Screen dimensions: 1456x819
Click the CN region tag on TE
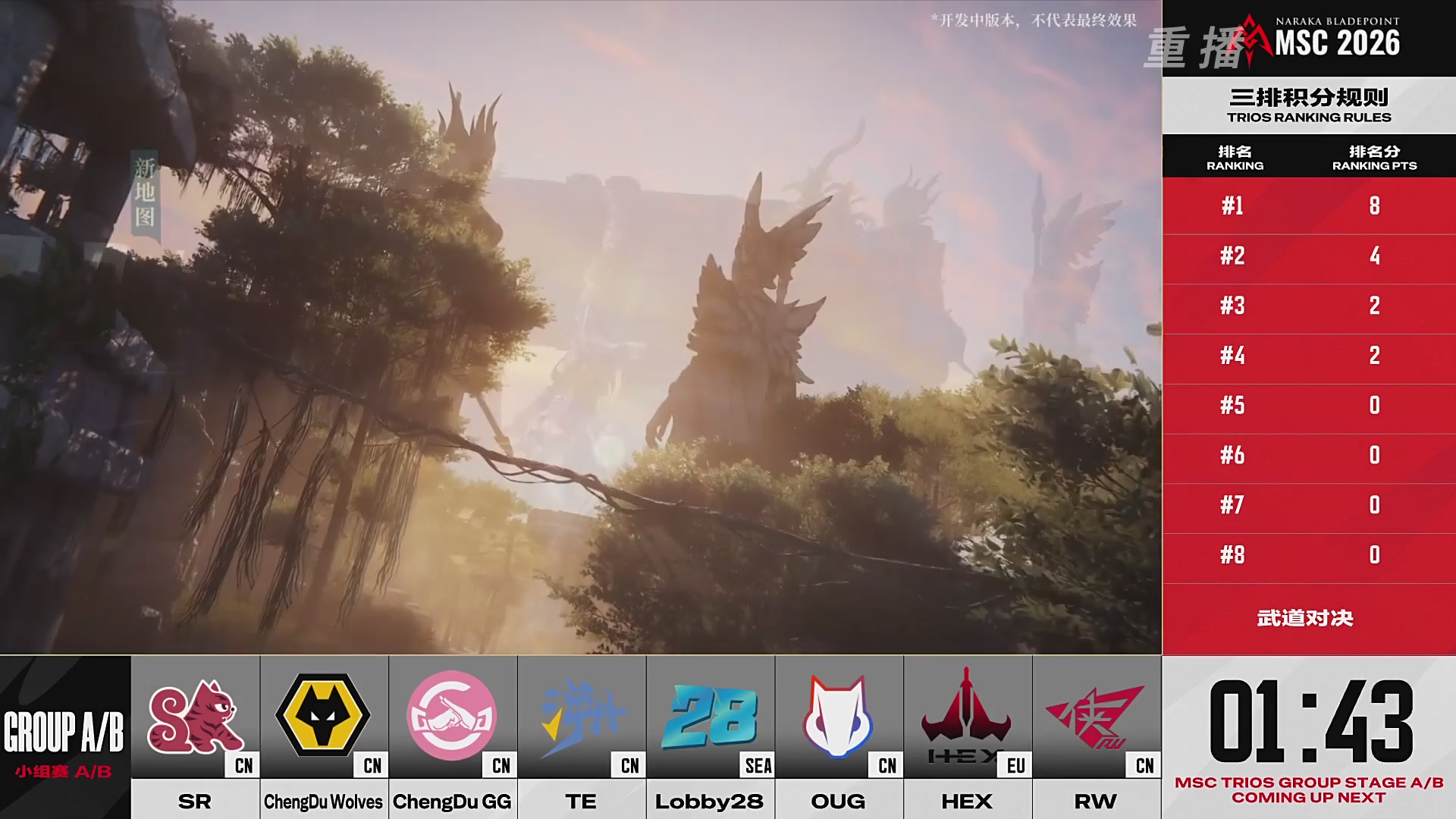[629, 765]
